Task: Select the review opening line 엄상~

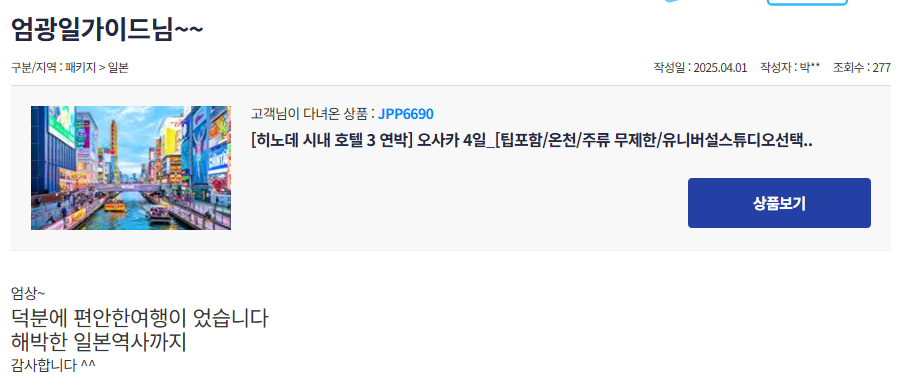Action: click(28, 294)
